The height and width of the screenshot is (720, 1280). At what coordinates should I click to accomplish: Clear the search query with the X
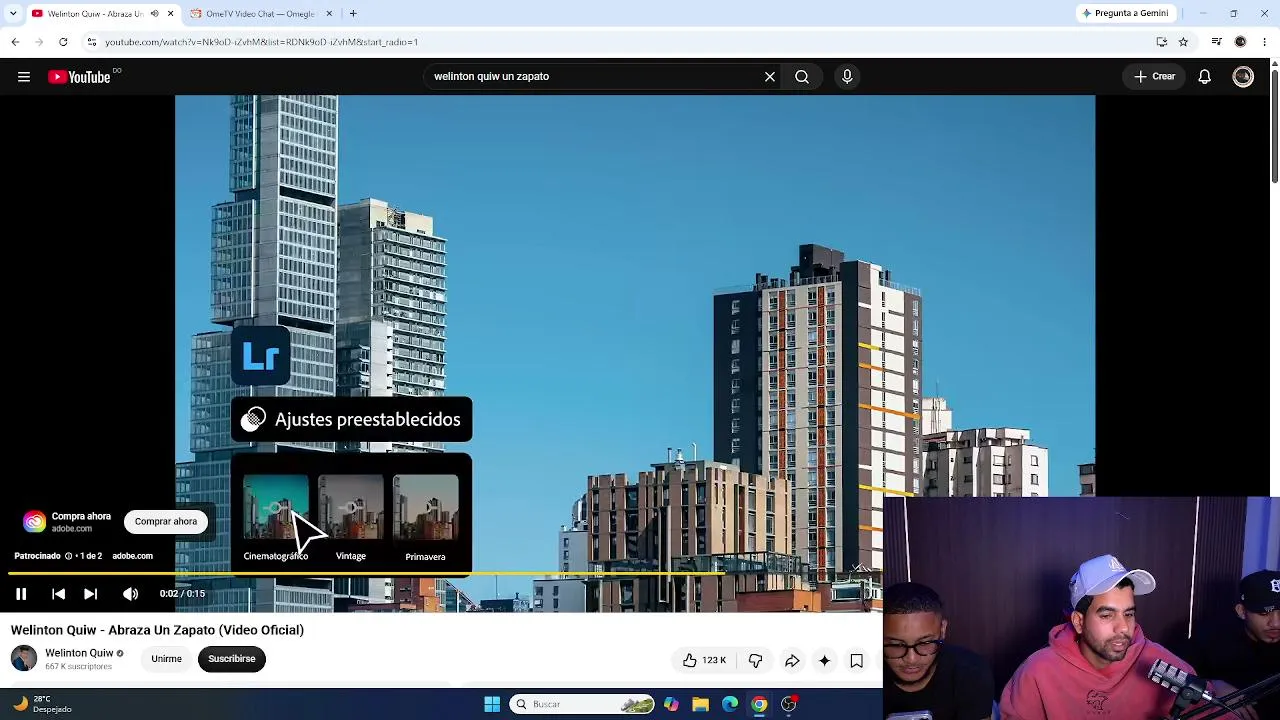point(770,77)
